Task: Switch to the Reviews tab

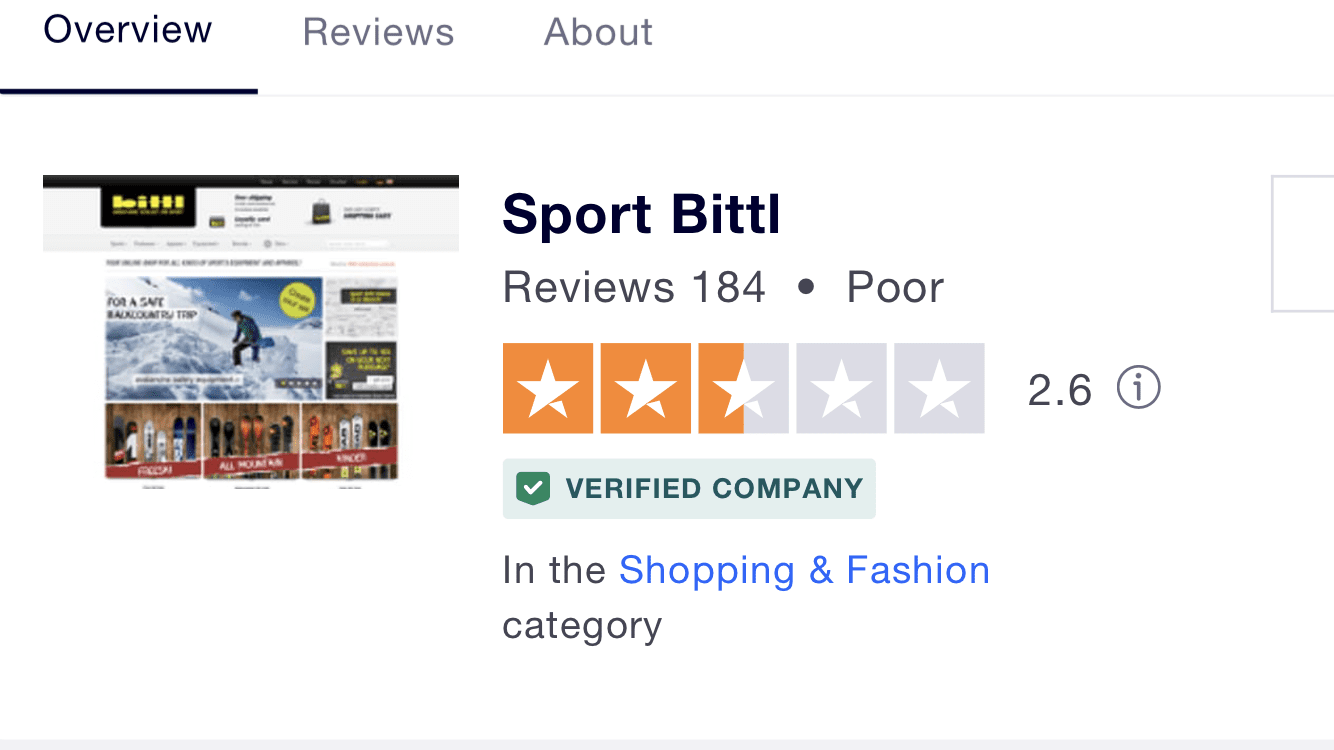Action: coord(378,32)
